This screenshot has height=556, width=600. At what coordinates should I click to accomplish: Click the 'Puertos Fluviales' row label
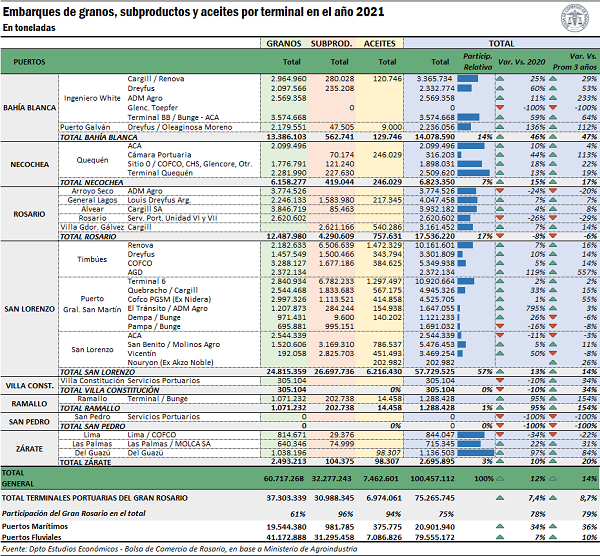(x=32, y=537)
